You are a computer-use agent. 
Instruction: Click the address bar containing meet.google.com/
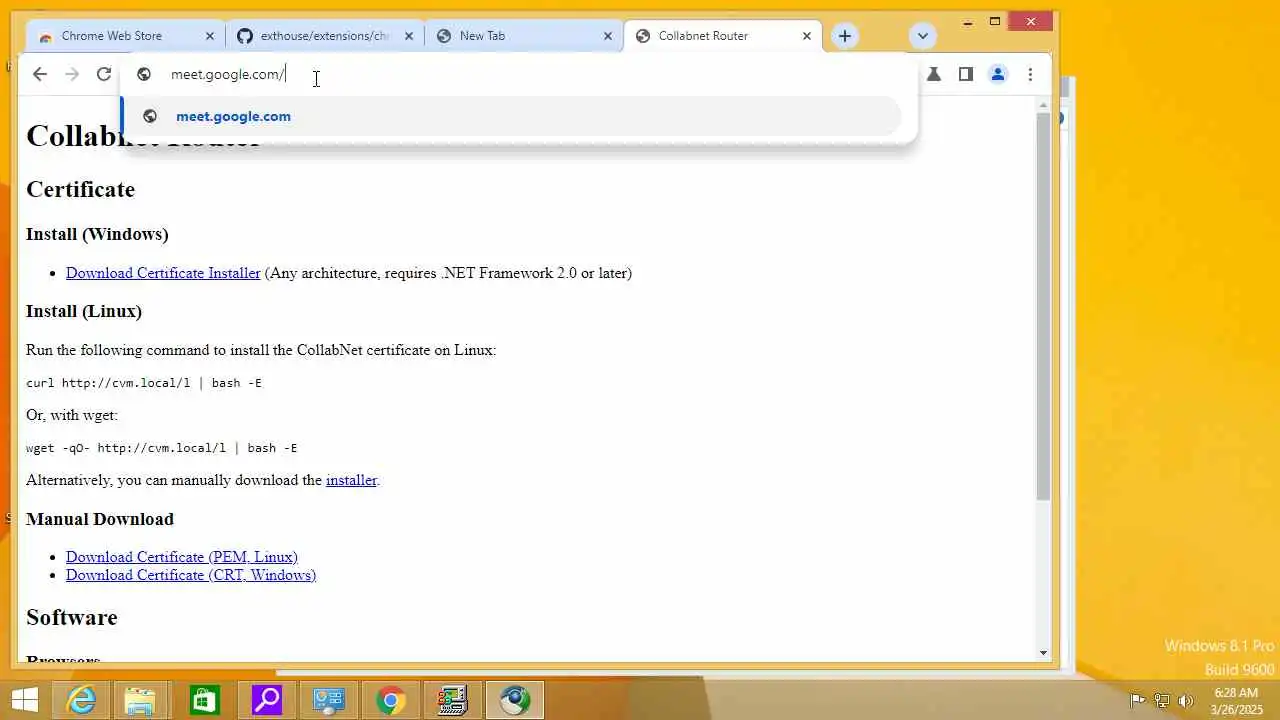coord(518,74)
